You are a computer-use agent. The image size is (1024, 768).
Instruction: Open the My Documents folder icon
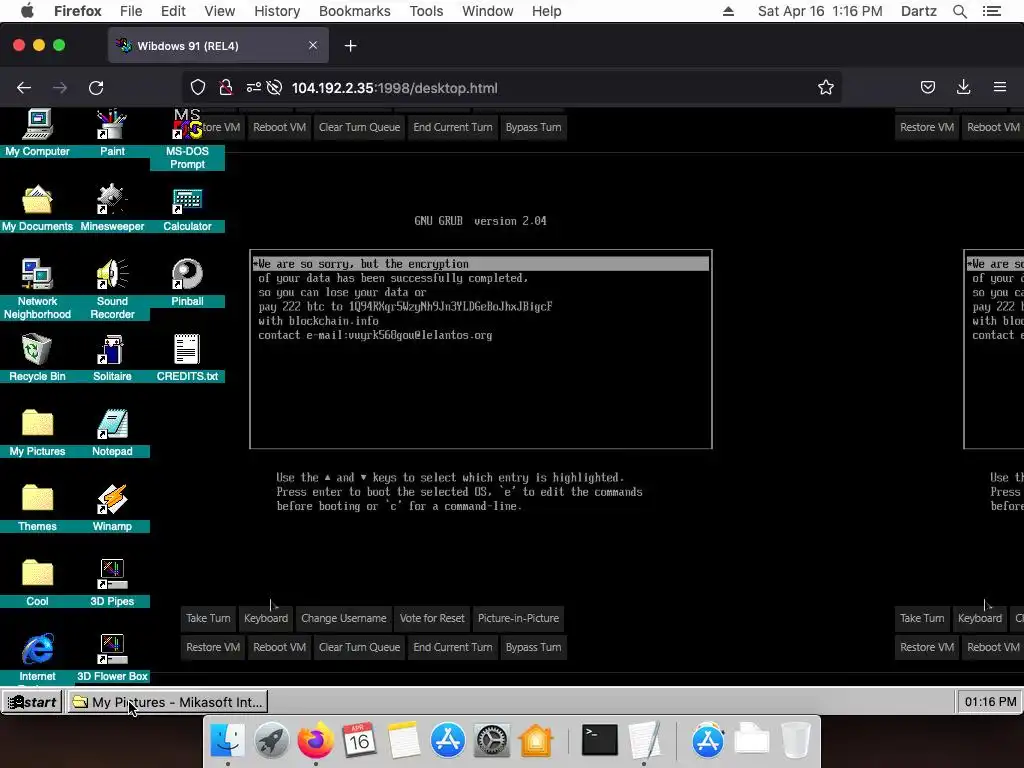(x=37, y=208)
